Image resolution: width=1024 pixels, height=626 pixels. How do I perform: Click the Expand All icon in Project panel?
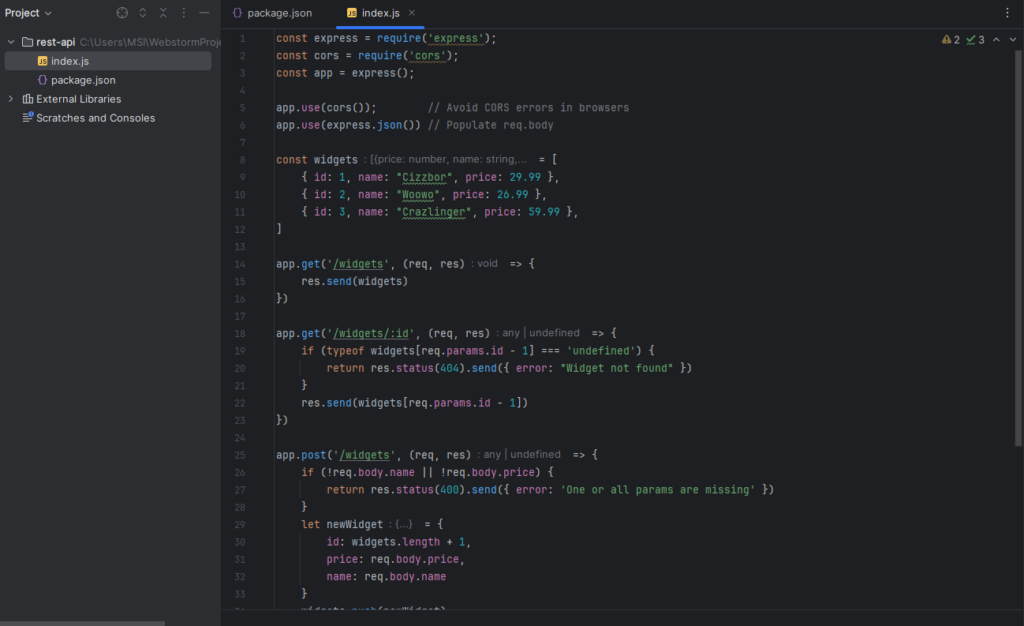click(x=142, y=13)
